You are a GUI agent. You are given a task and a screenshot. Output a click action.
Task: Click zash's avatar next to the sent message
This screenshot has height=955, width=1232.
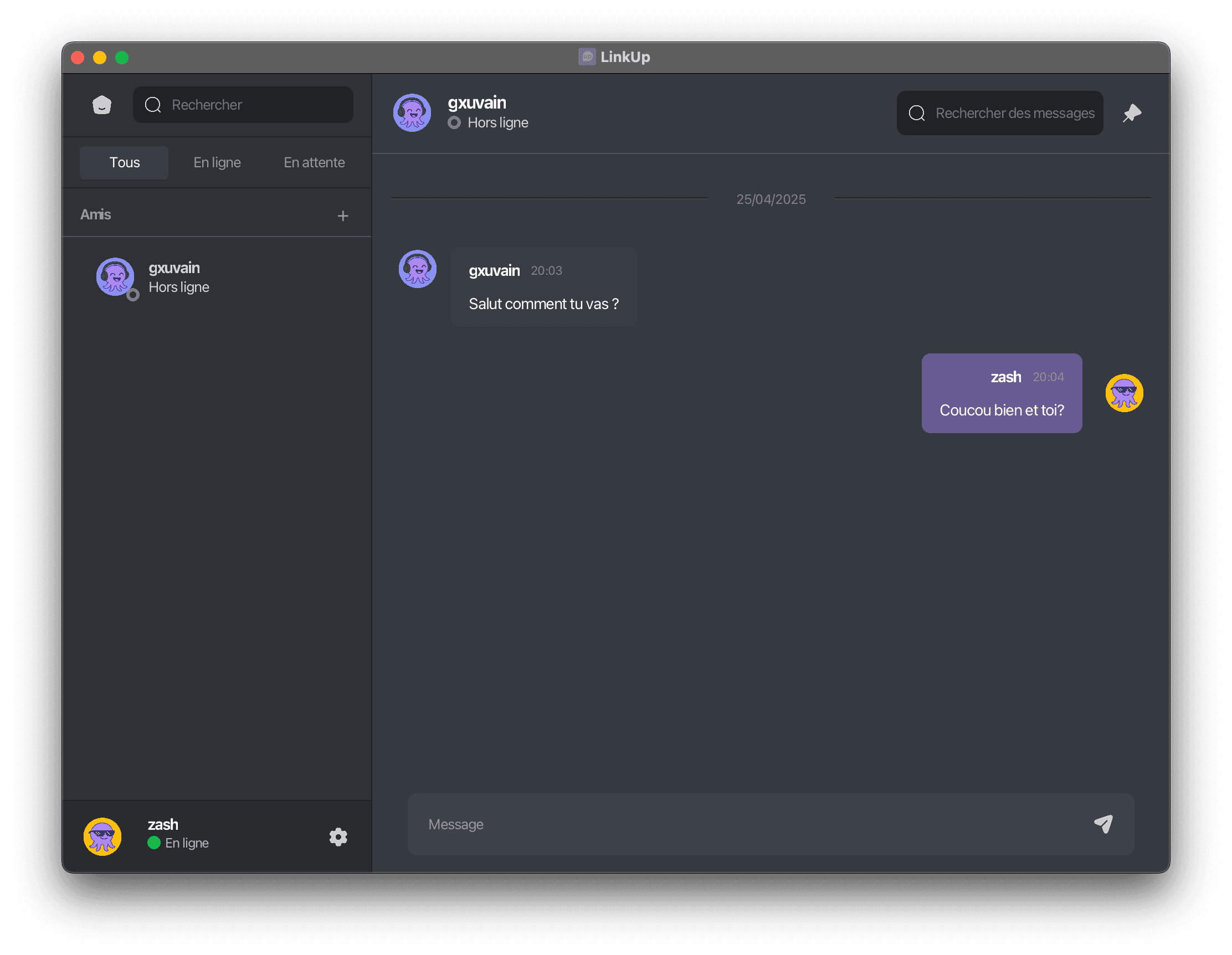(1125, 393)
